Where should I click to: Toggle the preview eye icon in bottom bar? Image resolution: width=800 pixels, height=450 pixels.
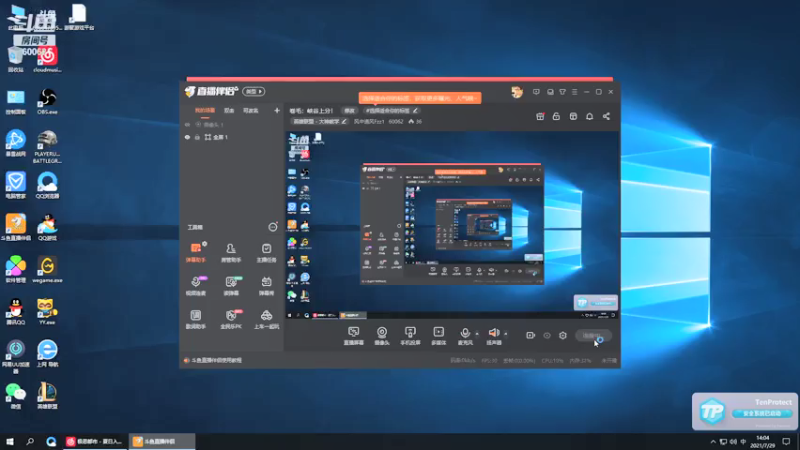coord(546,335)
